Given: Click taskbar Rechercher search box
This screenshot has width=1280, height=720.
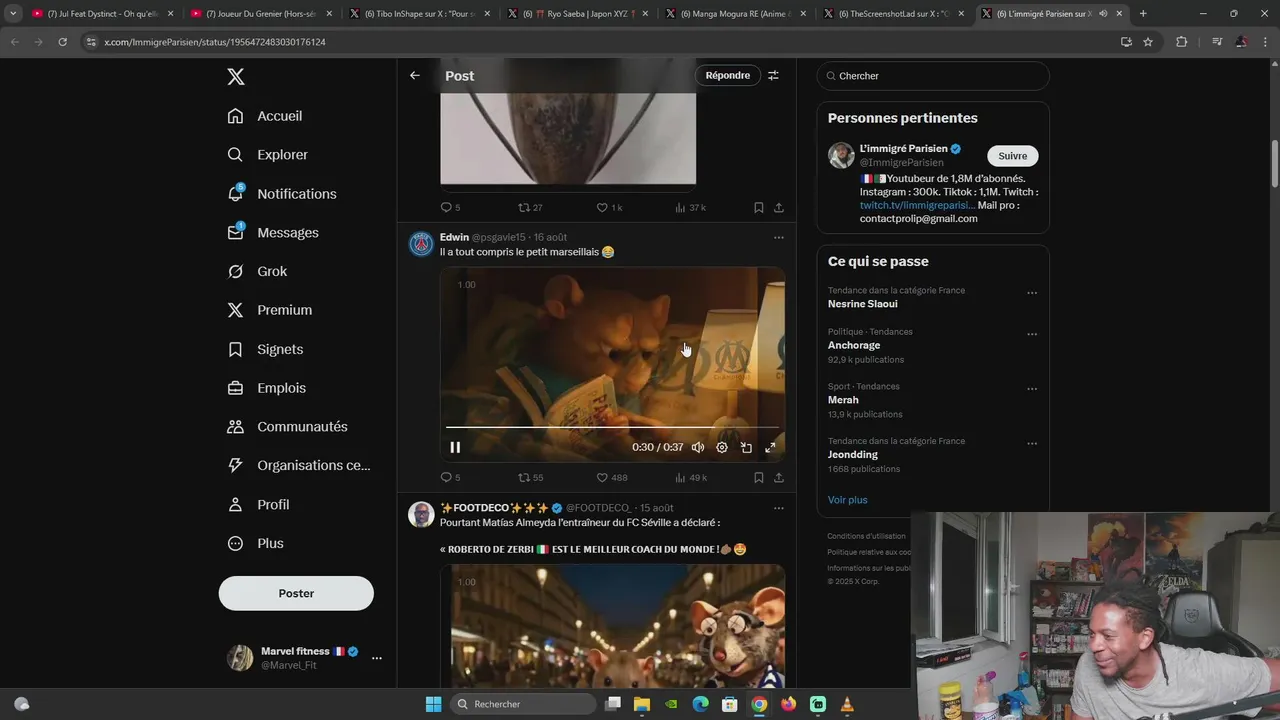Looking at the screenshot, I should pos(523,704).
